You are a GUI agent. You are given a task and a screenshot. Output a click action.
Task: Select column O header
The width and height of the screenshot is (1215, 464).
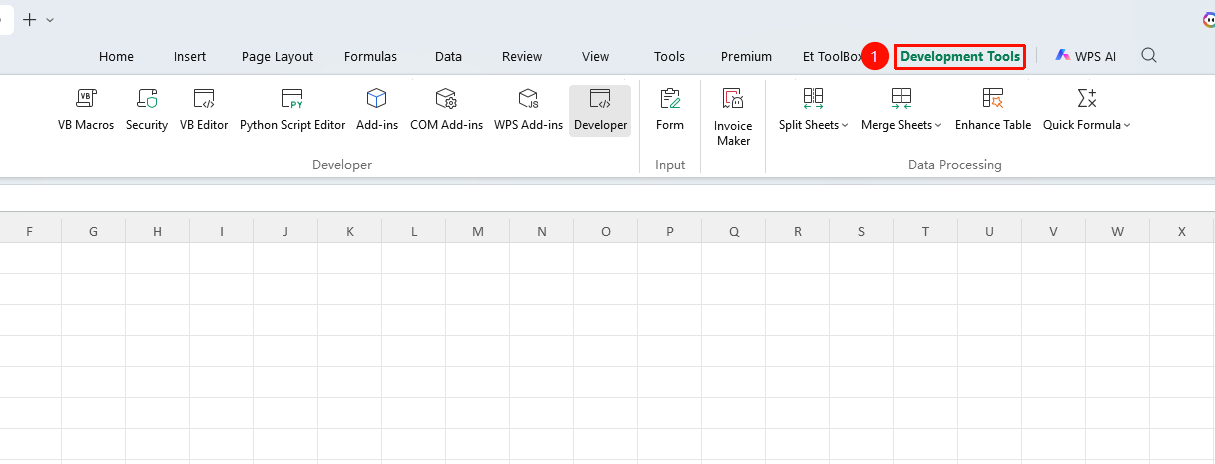pos(605,231)
